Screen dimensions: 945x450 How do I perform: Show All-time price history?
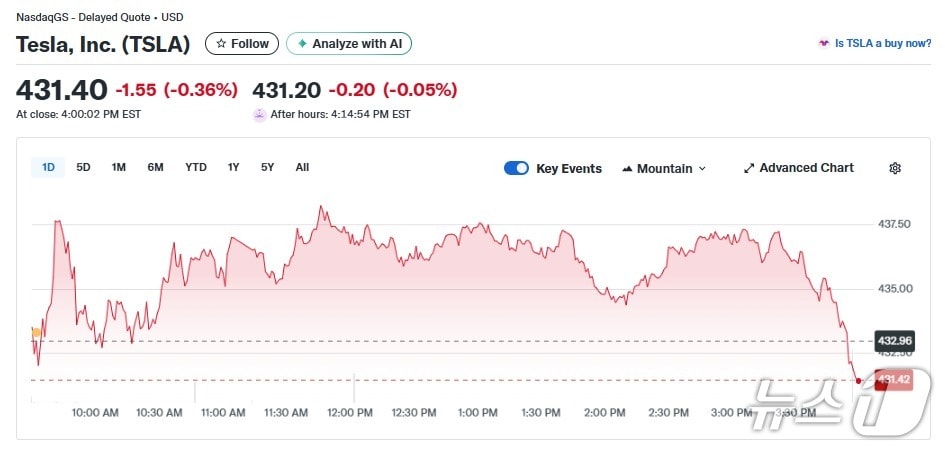[302, 167]
